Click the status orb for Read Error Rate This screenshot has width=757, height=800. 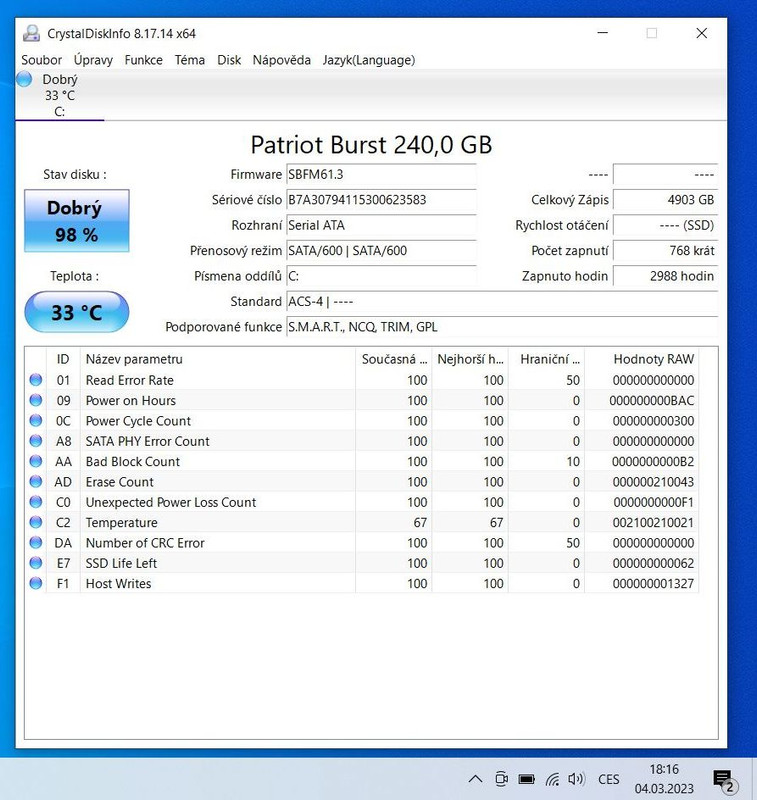[36, 380]
